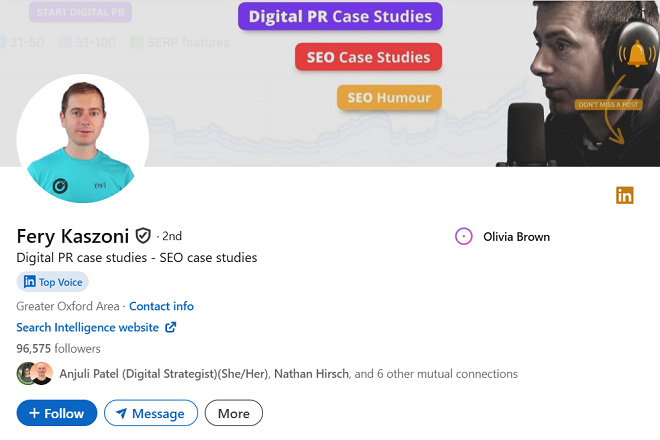
Task: Click the orange SEO Humour label
Action: tap(389, 97)
